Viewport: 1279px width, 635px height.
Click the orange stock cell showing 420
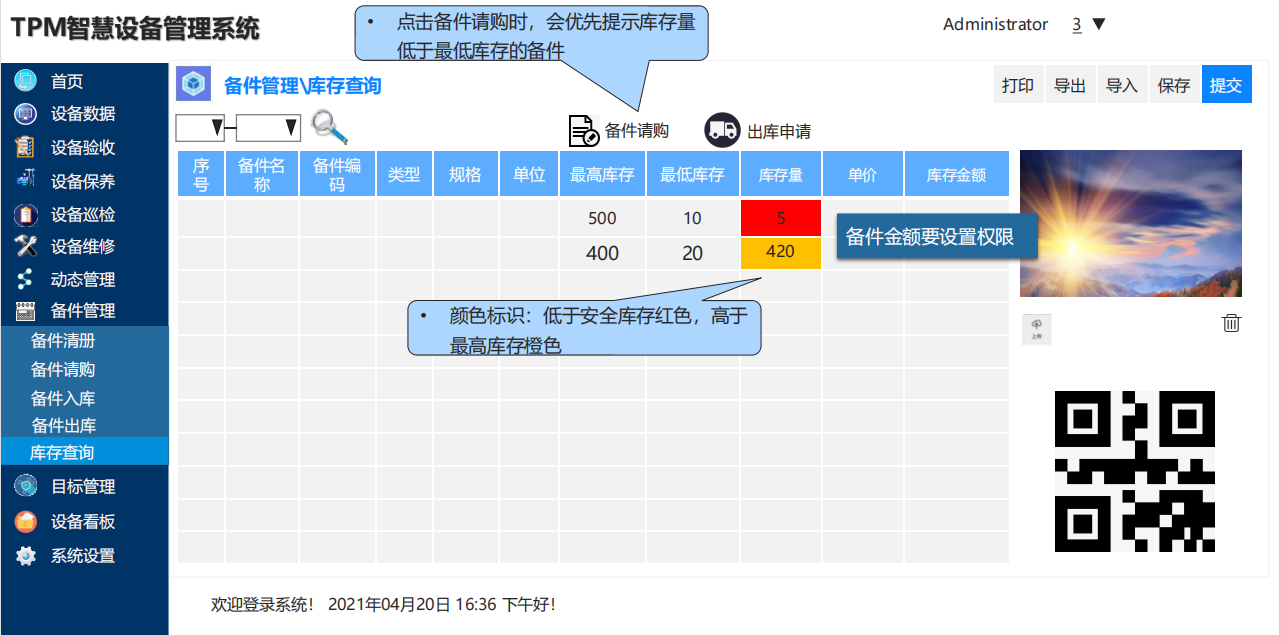tap(781, 252)
